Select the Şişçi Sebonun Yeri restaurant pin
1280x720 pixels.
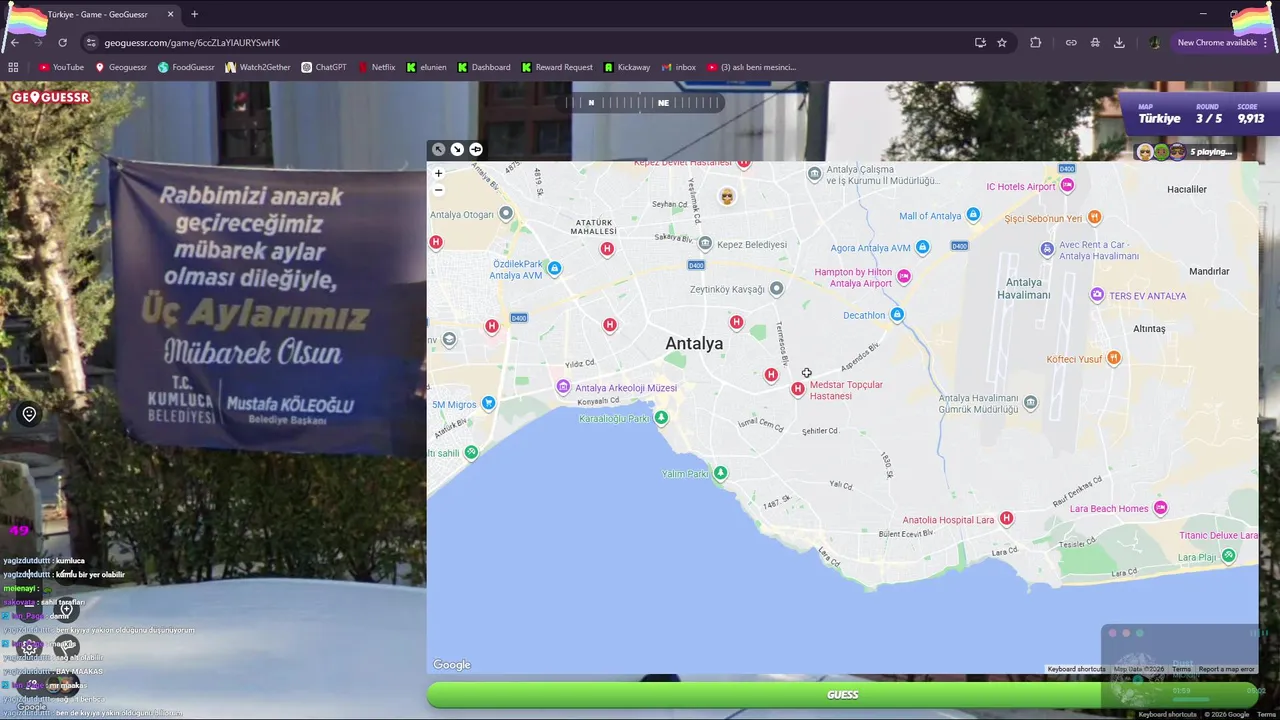1094,217
